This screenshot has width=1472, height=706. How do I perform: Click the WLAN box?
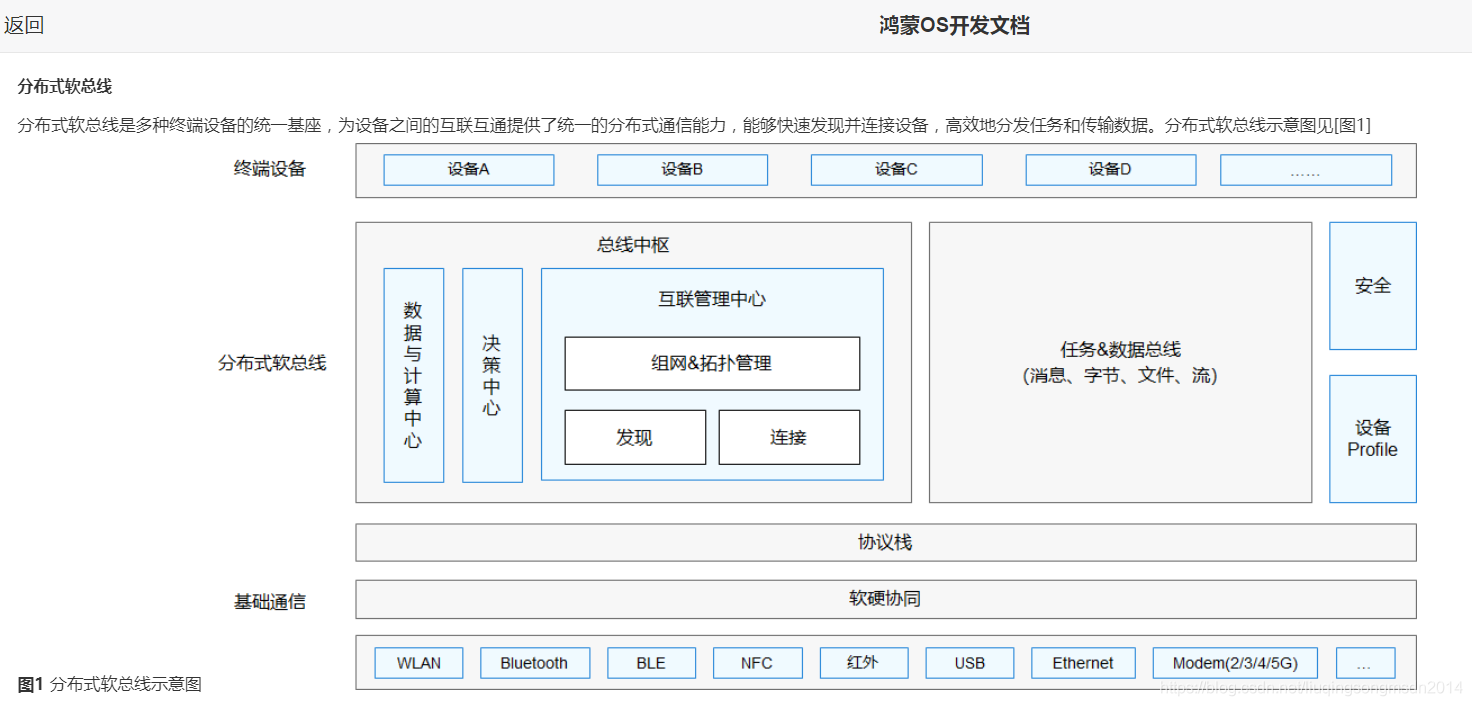(x=419, y=663)
